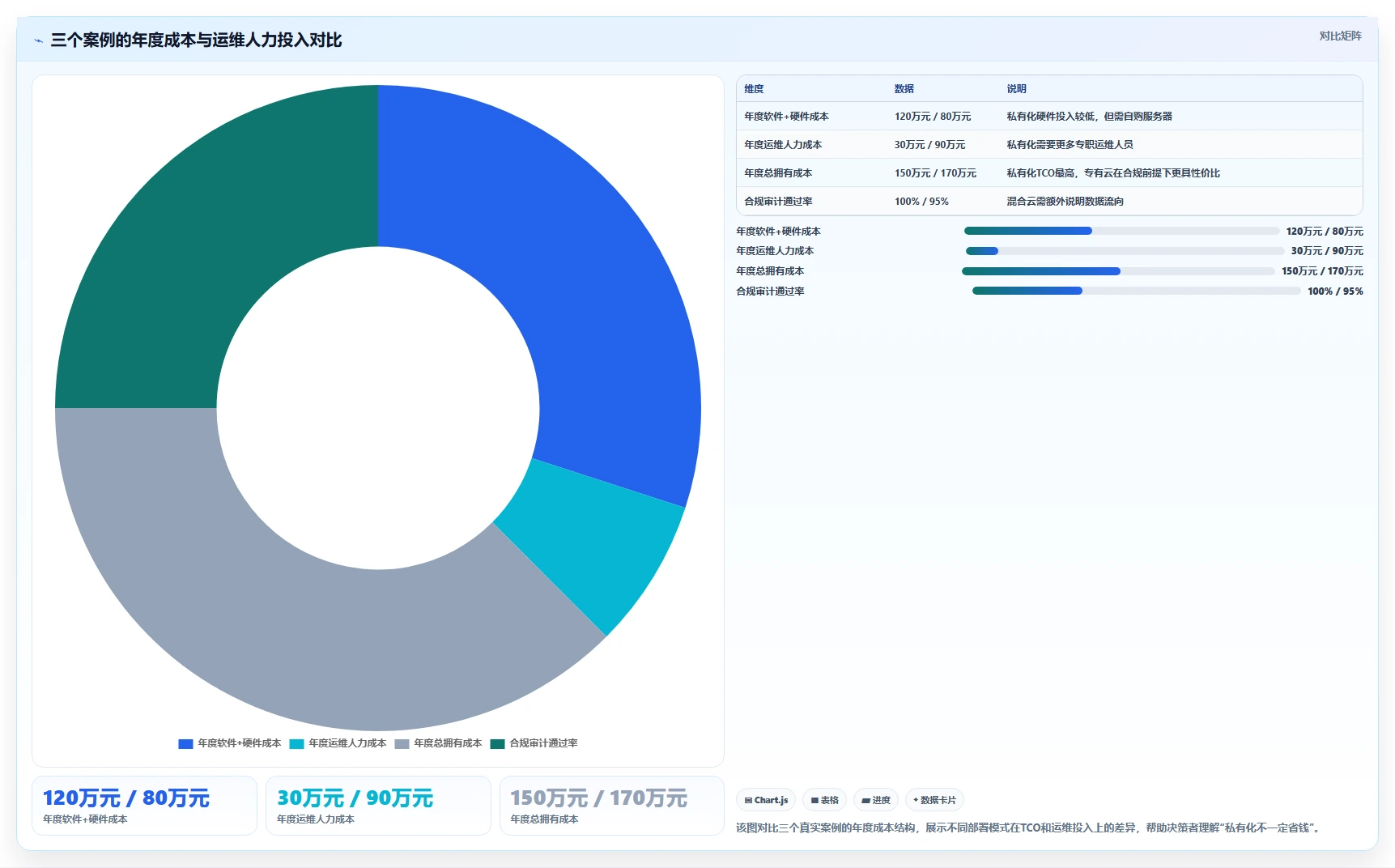1395x868 pixels.
Task: Select the 进度 tag chip
Action: 876,800
